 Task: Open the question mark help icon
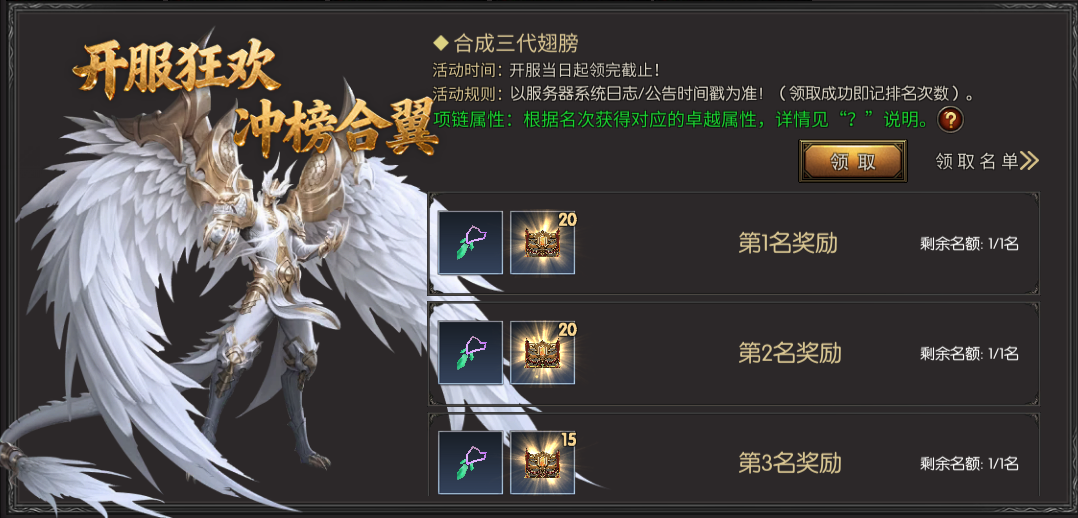coord(950,120)
